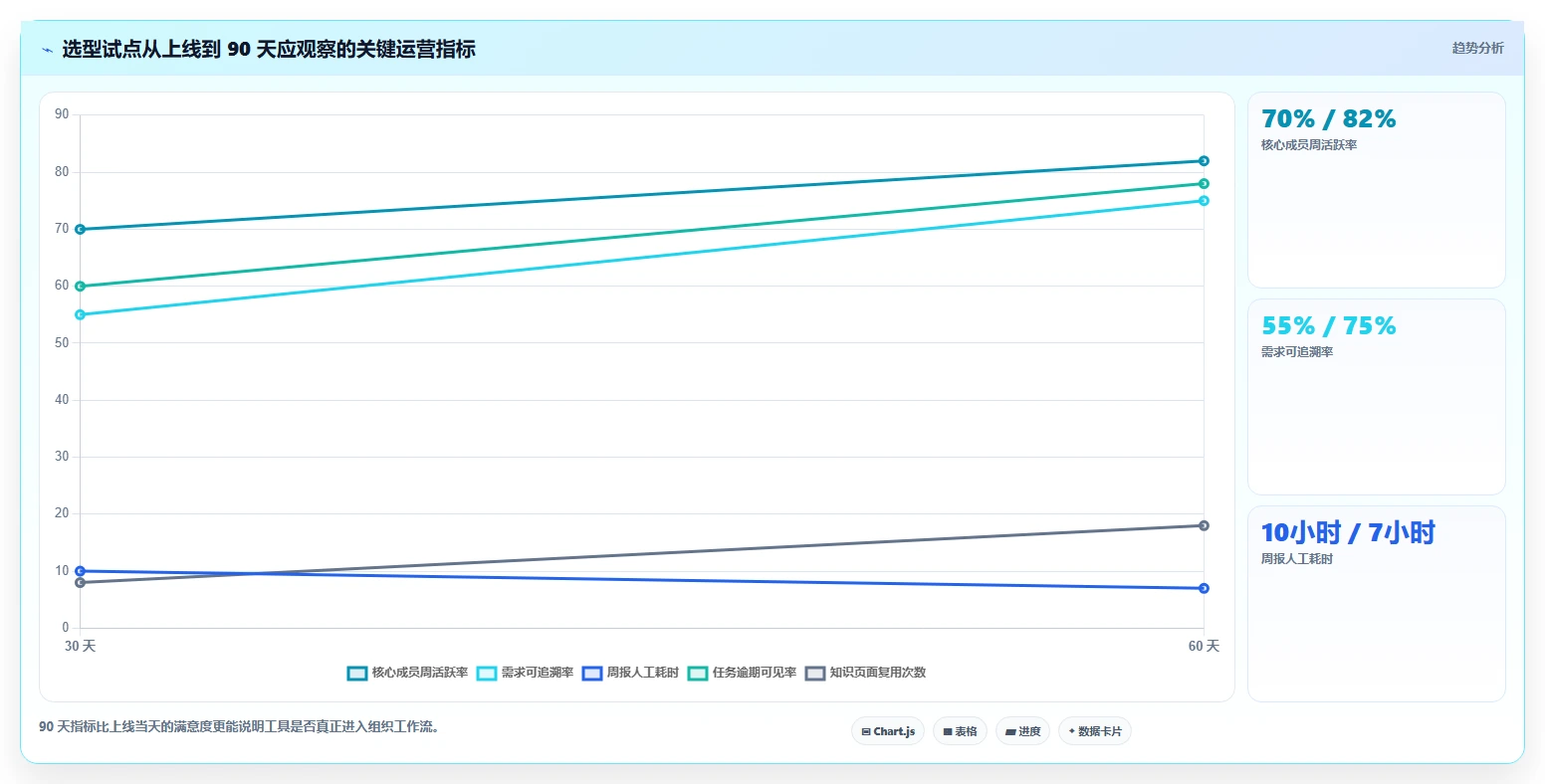The image size is (1545, 784).
Task: Click the 60 天 x-axis label
Action: 1204,647
